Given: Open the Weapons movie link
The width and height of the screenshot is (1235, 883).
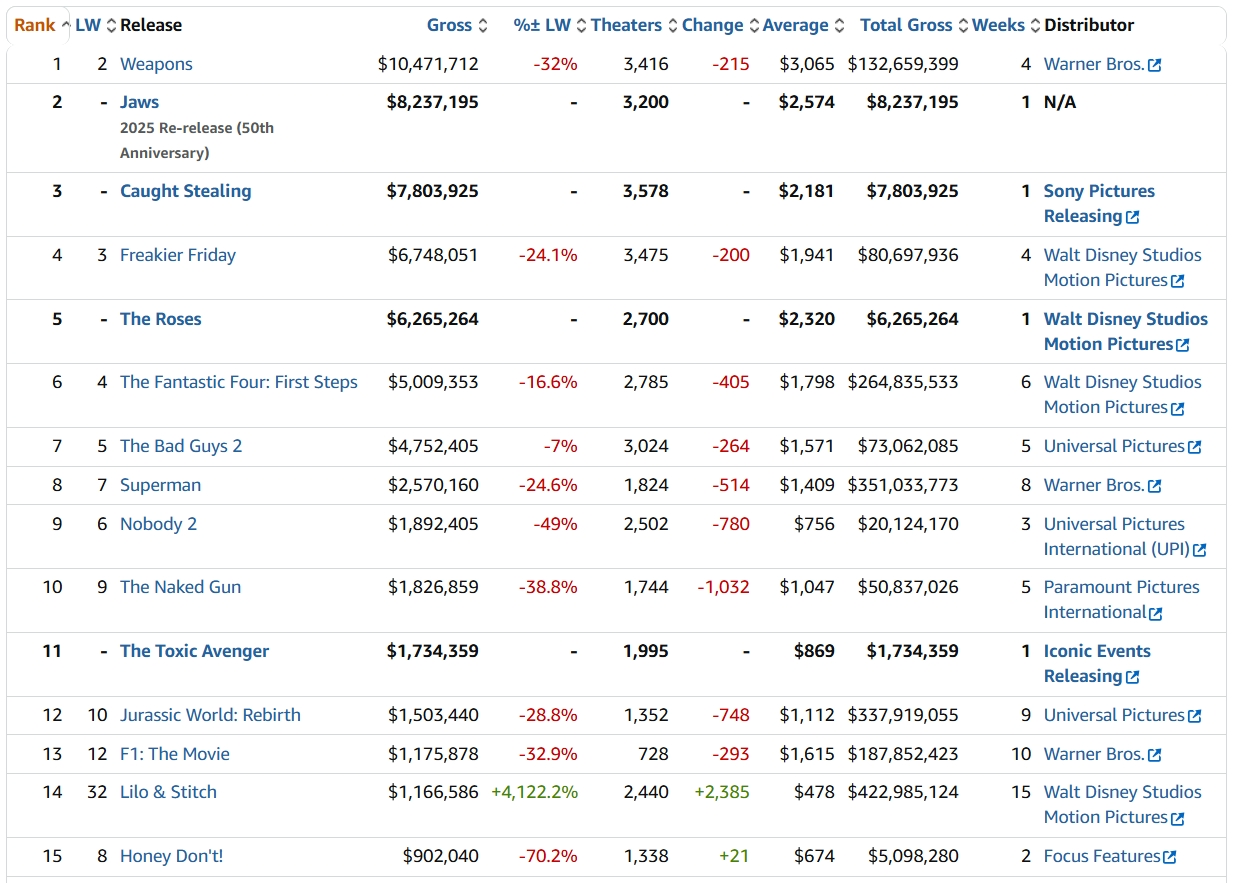Looking at the screenshot, I should coord(156,64).
